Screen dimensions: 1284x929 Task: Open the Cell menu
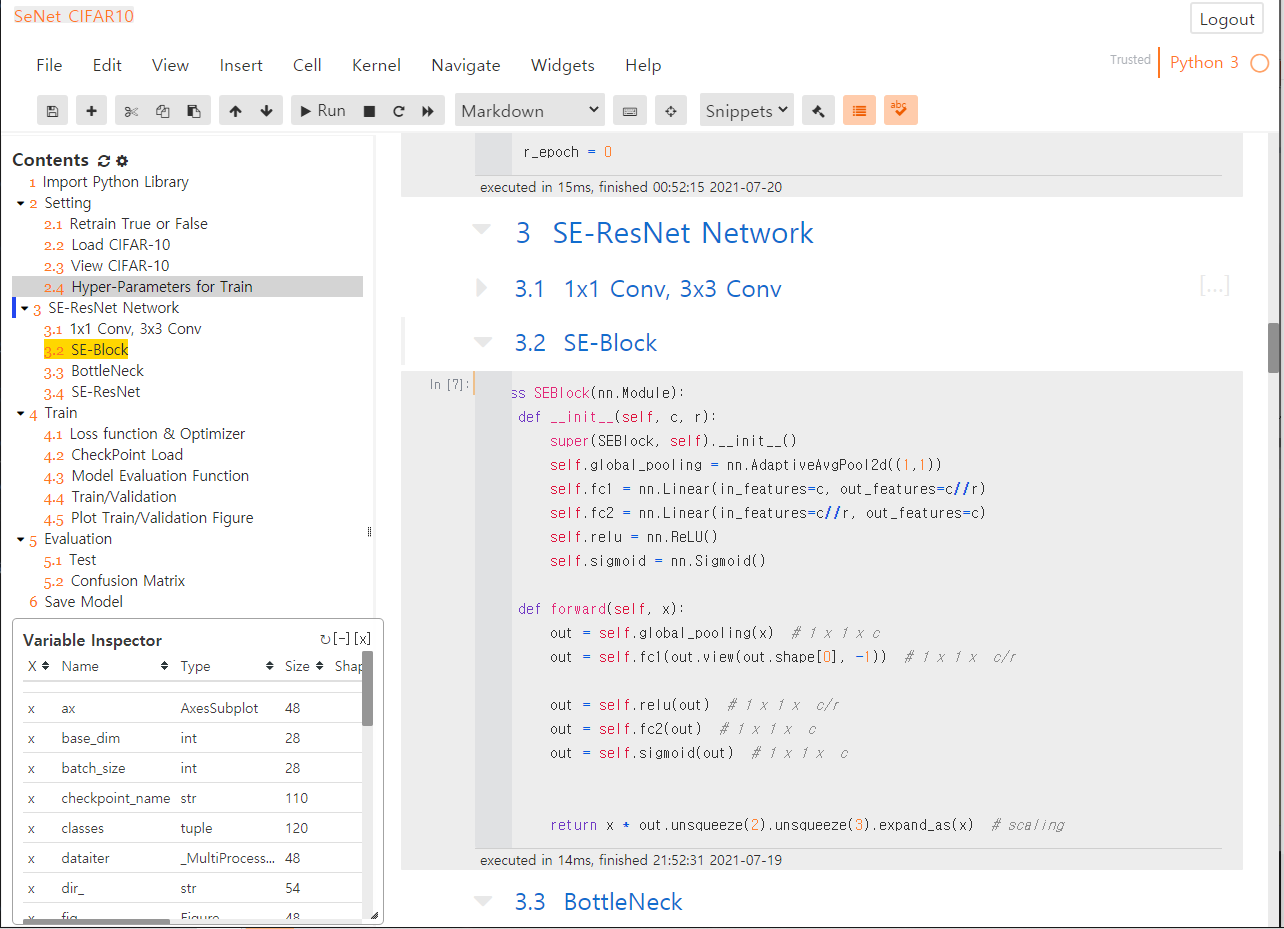pos(307,65)
